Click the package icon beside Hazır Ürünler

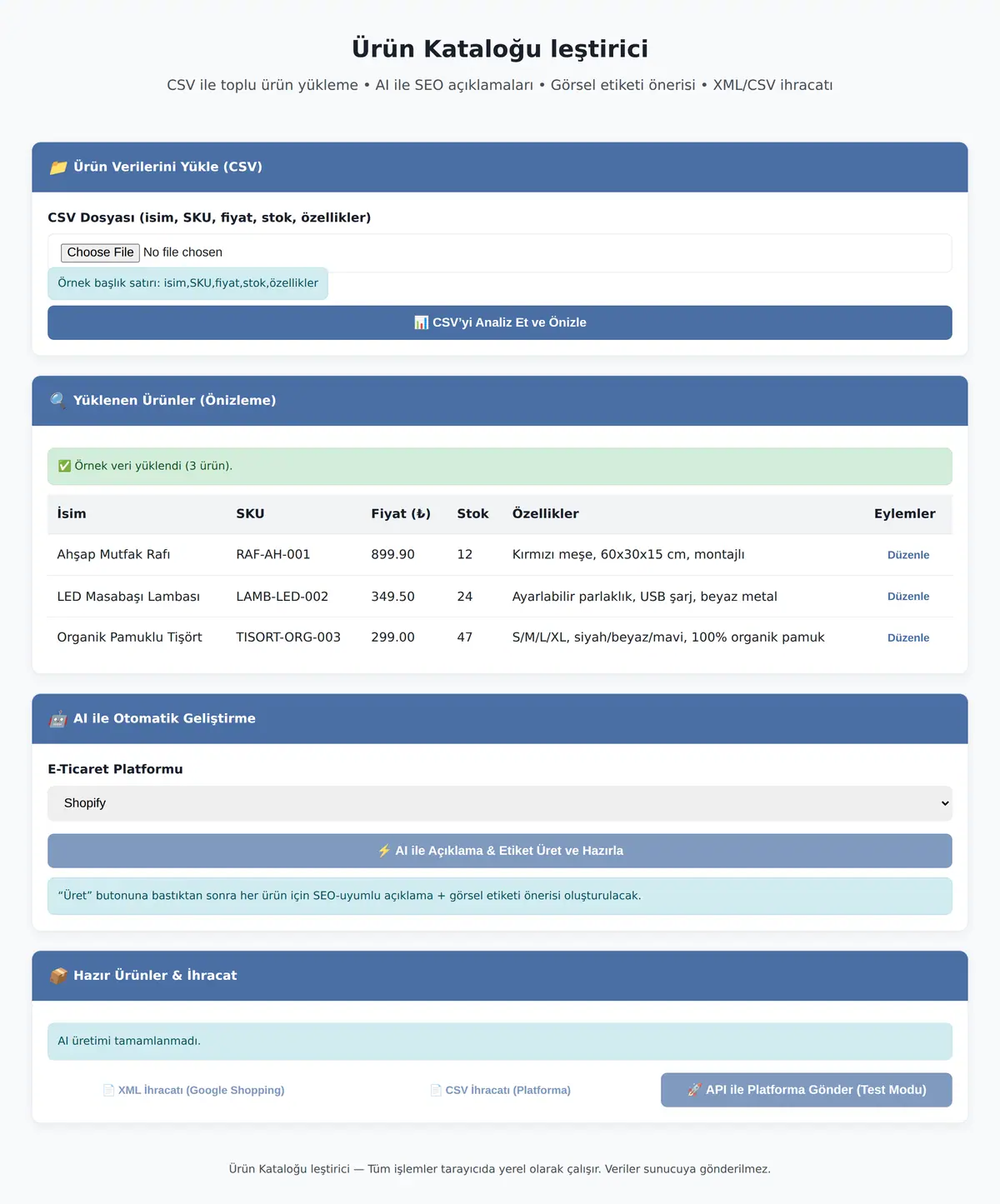(x=58, y=975)
